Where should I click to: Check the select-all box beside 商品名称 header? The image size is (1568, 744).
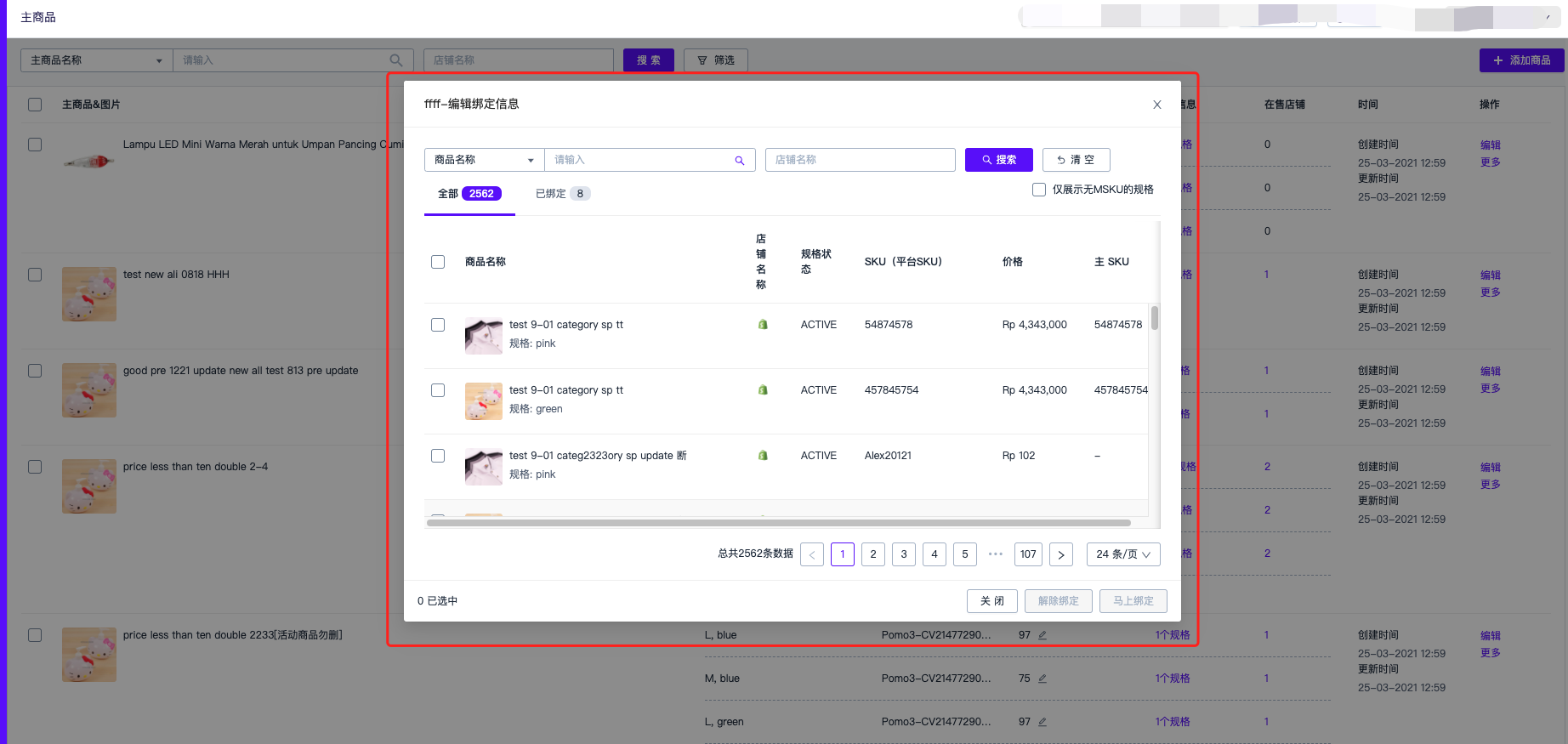(438, 262)
